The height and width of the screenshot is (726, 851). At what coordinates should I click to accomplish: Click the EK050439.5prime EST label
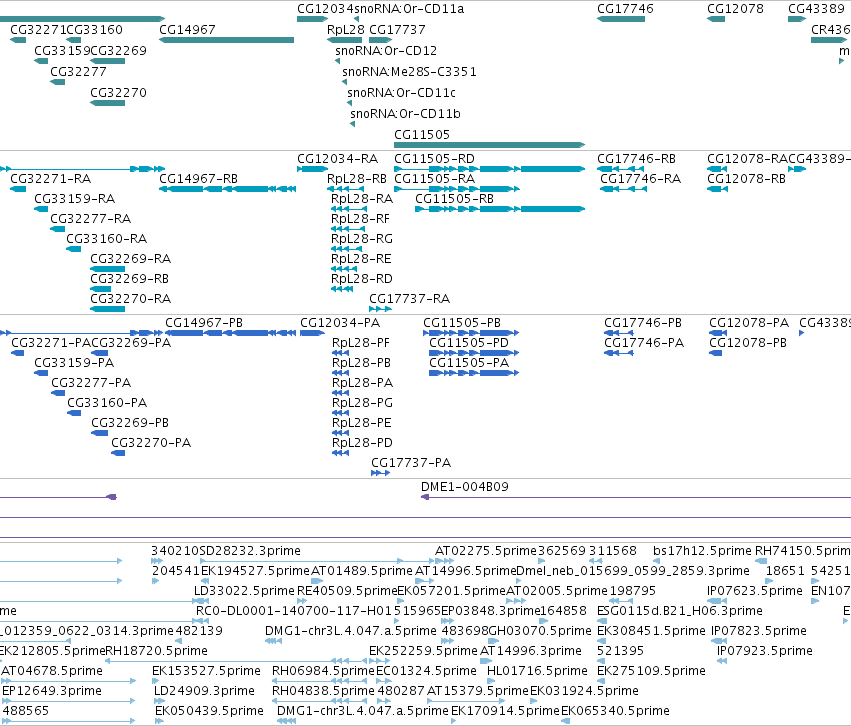coord(209,711)
